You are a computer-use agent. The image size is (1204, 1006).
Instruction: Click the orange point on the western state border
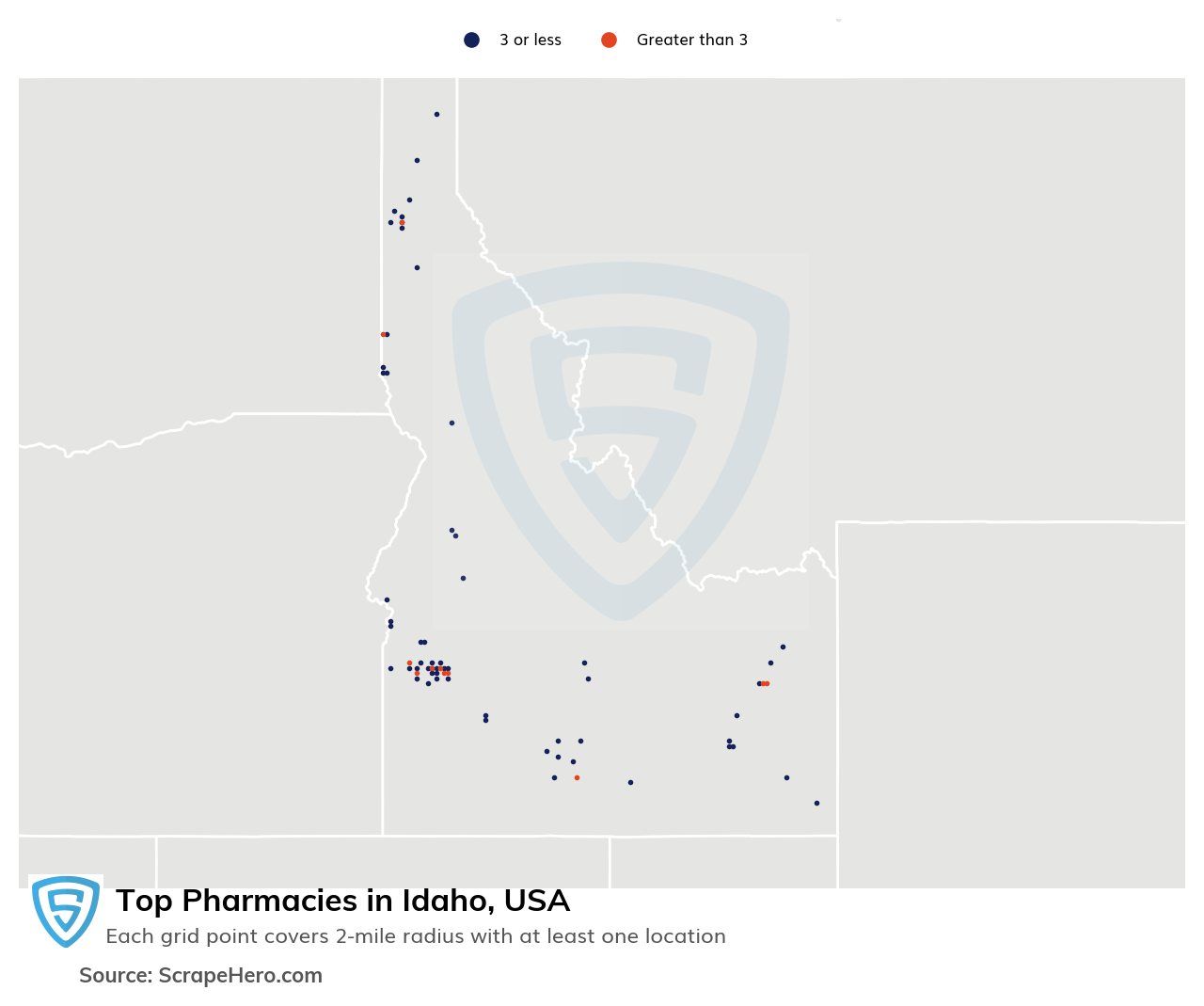[x=383, y=334]
